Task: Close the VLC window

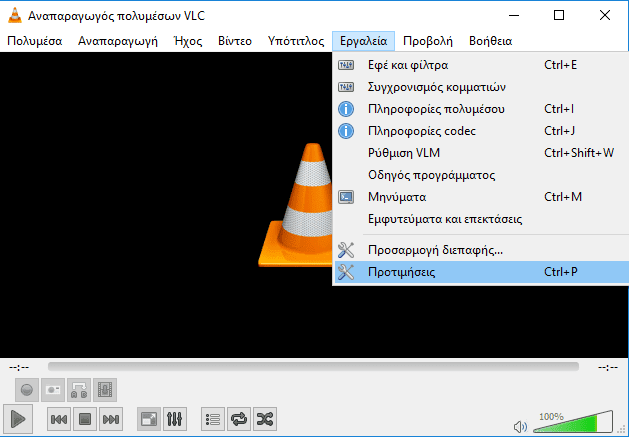Action: coord(605,16)
